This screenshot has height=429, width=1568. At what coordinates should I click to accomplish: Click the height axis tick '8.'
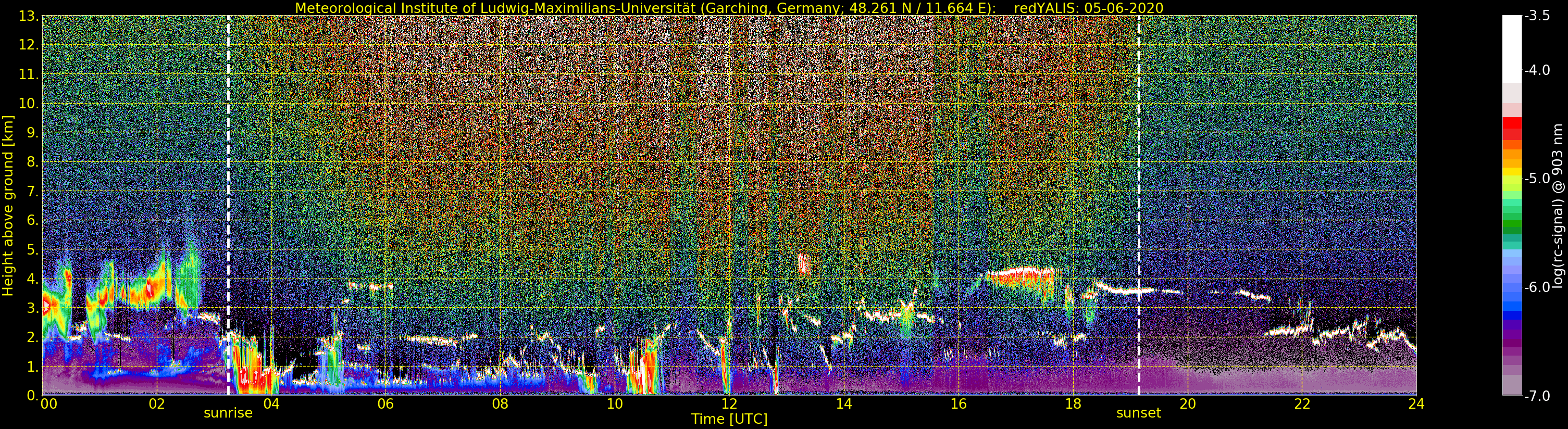[33, 162]
